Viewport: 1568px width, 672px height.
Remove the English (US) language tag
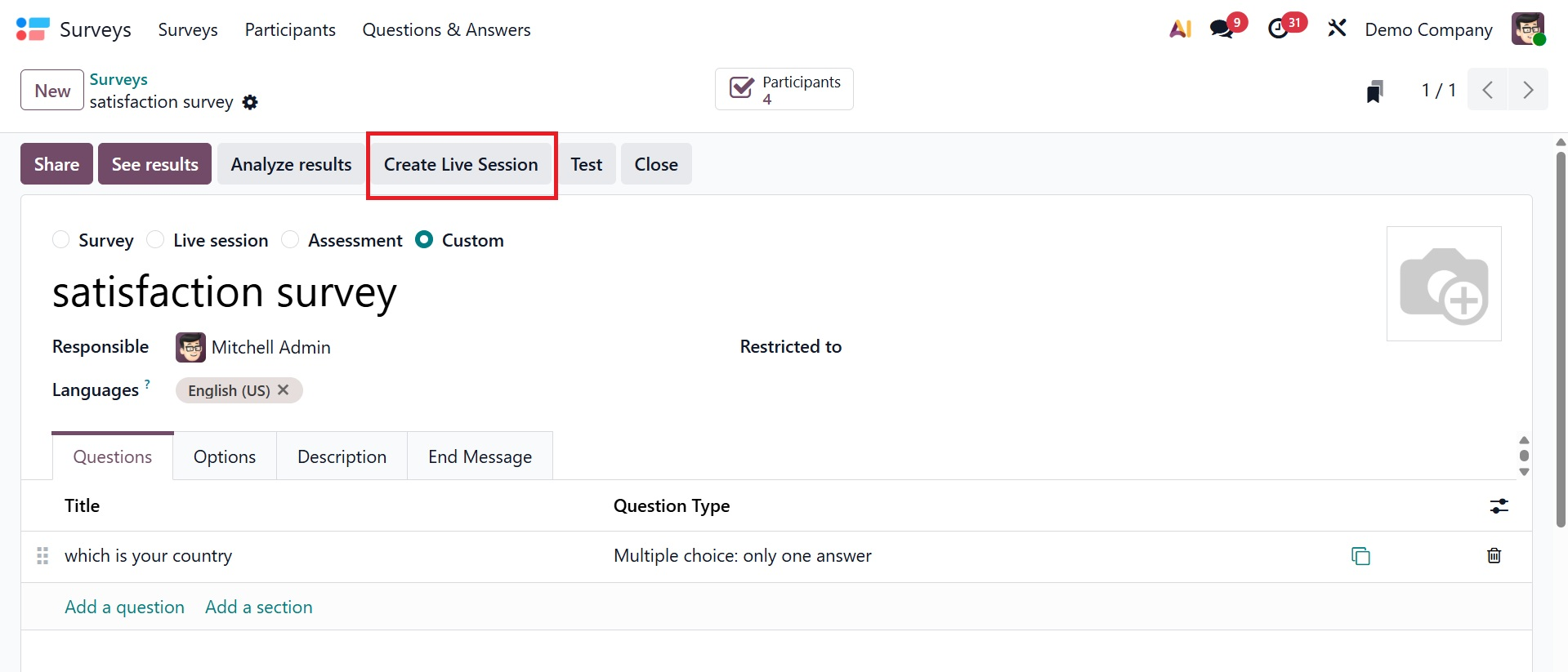point(284,390)
